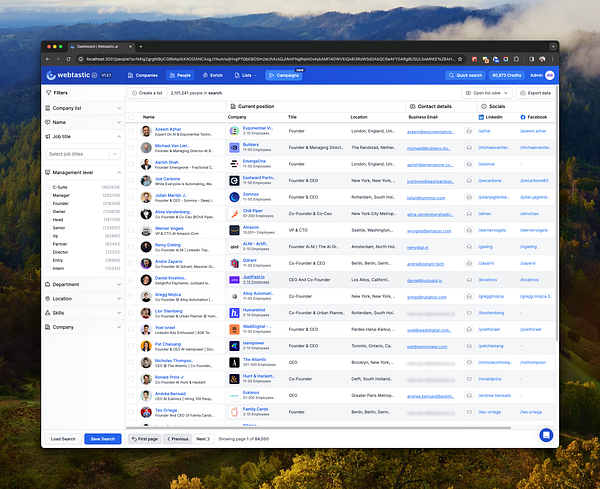The image size is (600, 489).
Task: Bookmark page with star icon
Action: pyautogui.click(x=460, y=59)
